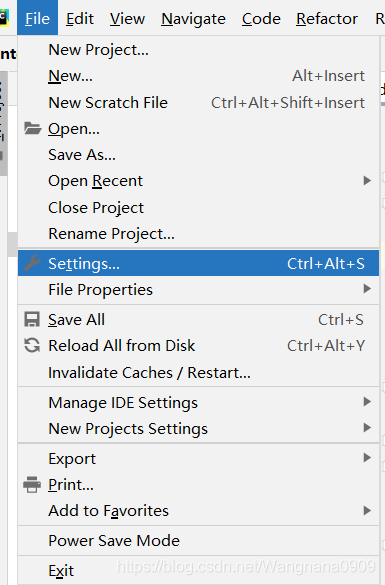Click the printer icon beside Print

coord(32,484)
